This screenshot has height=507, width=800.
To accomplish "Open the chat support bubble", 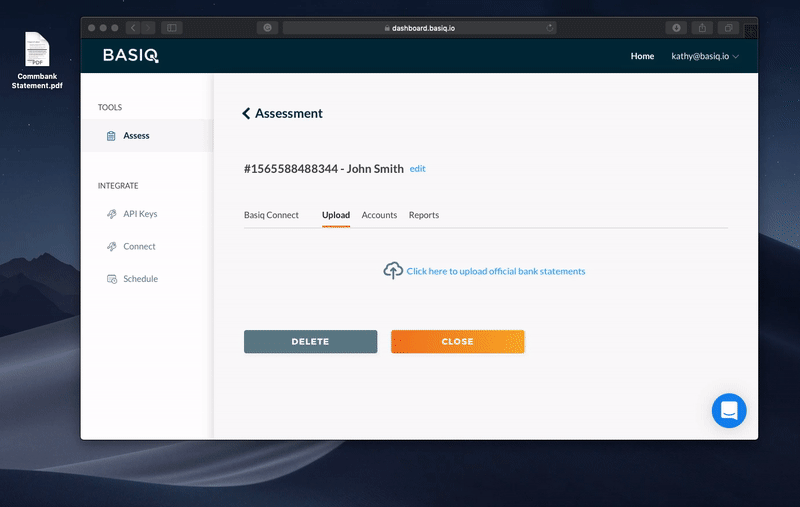I will (x=729, y=411).
